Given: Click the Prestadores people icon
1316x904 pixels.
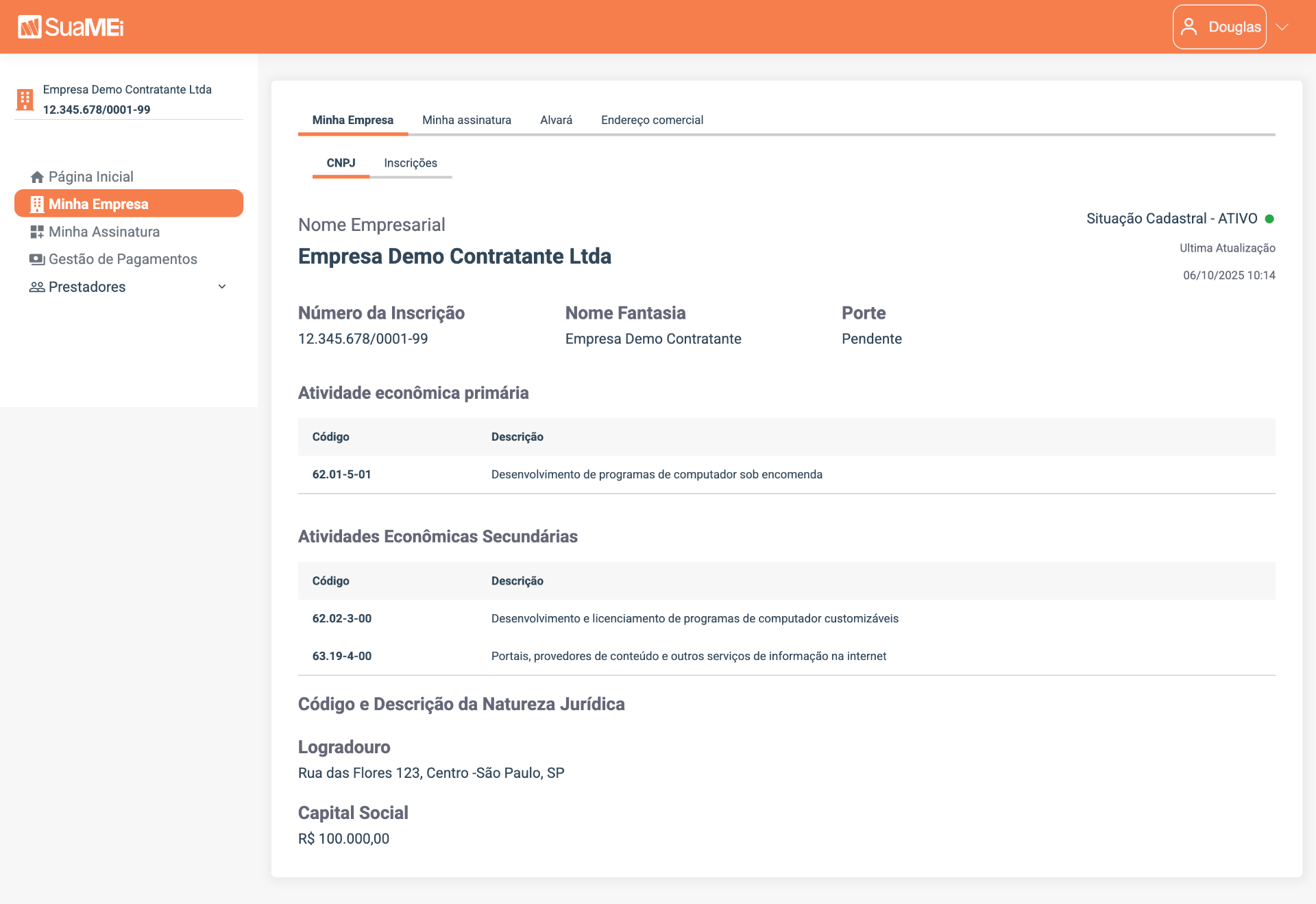Looking at the screenshot, I should pyautogui.click(x=37, y=286).
